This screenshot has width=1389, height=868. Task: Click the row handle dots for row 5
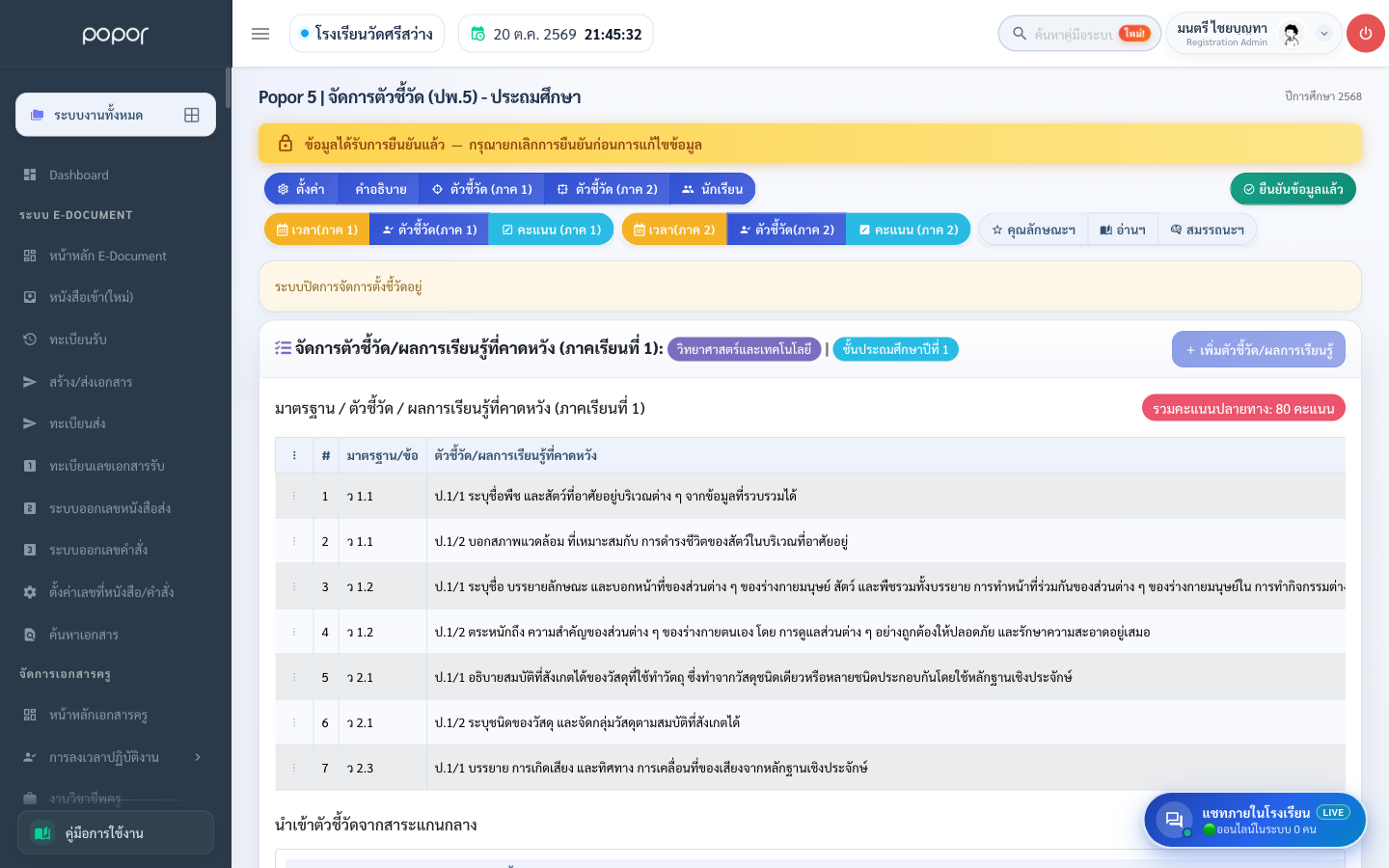(x=294, y=677)
